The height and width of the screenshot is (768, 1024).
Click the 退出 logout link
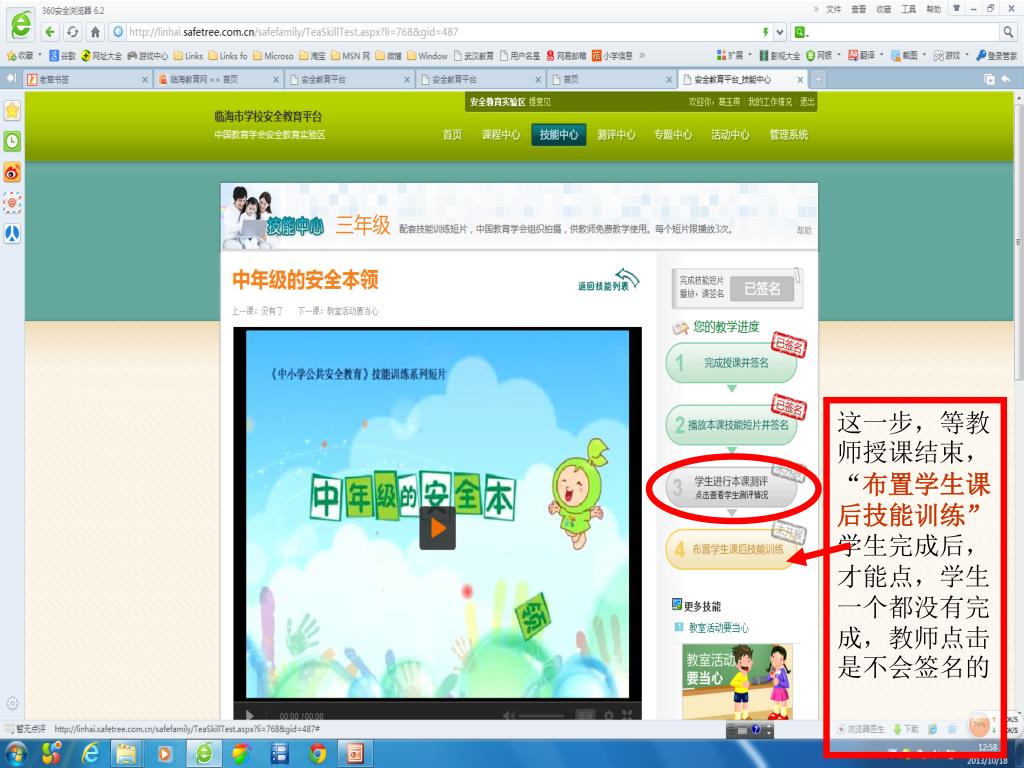(x=807, y=102)
